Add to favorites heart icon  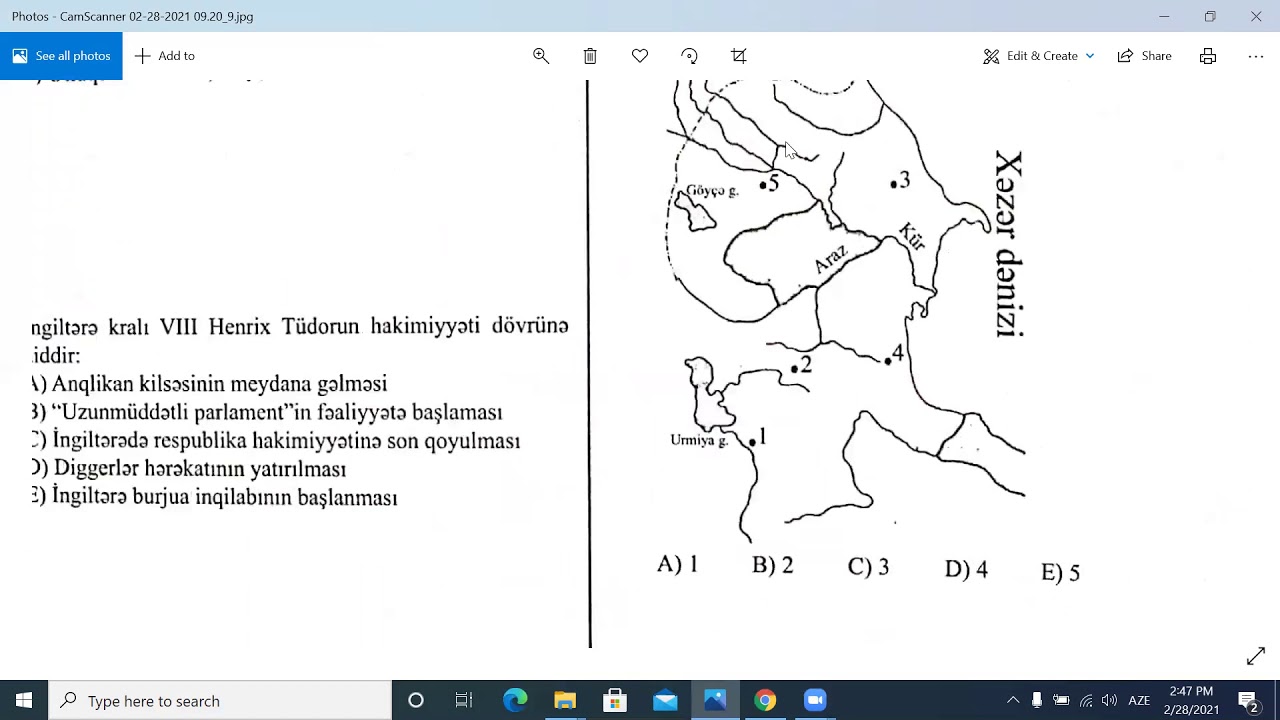(x=640, y=56)
